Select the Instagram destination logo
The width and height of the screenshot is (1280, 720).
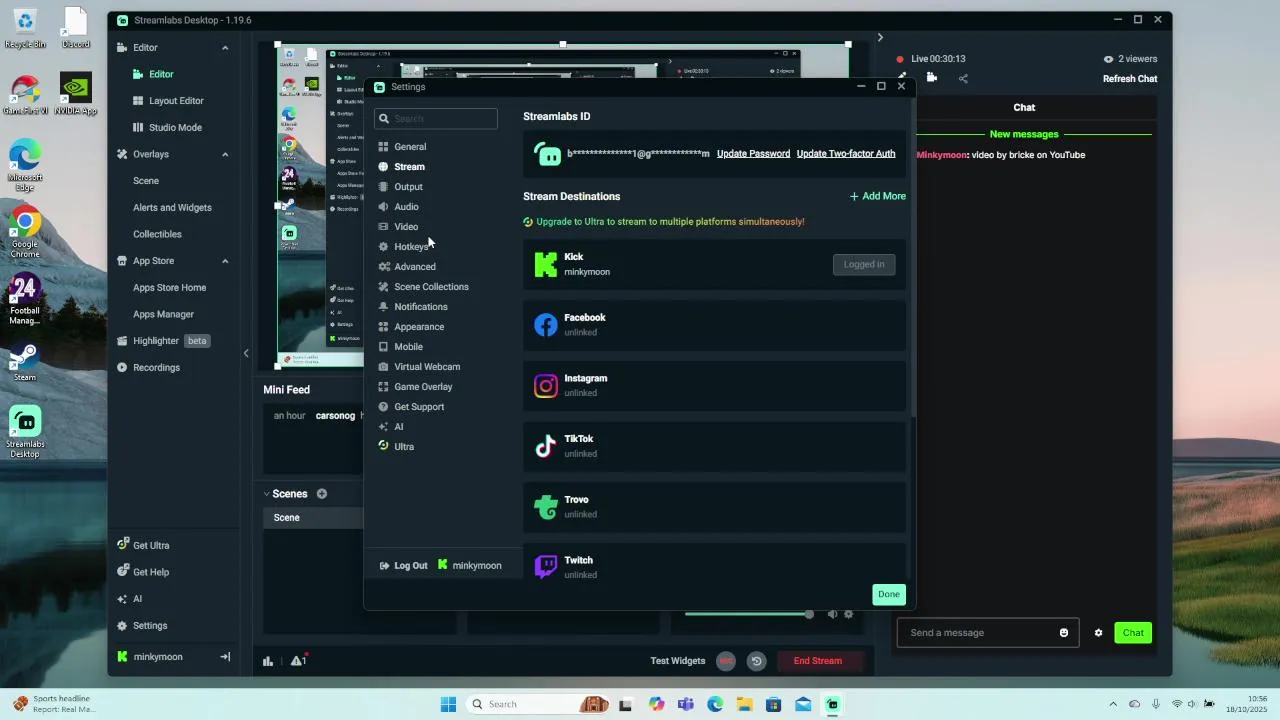(546, 386)
